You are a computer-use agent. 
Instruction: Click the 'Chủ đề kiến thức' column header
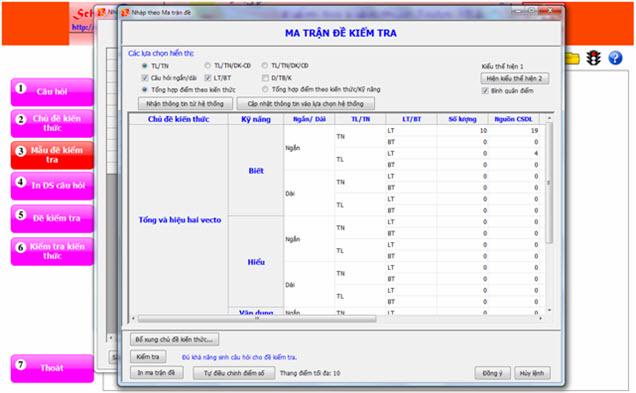tap(178, 119)
